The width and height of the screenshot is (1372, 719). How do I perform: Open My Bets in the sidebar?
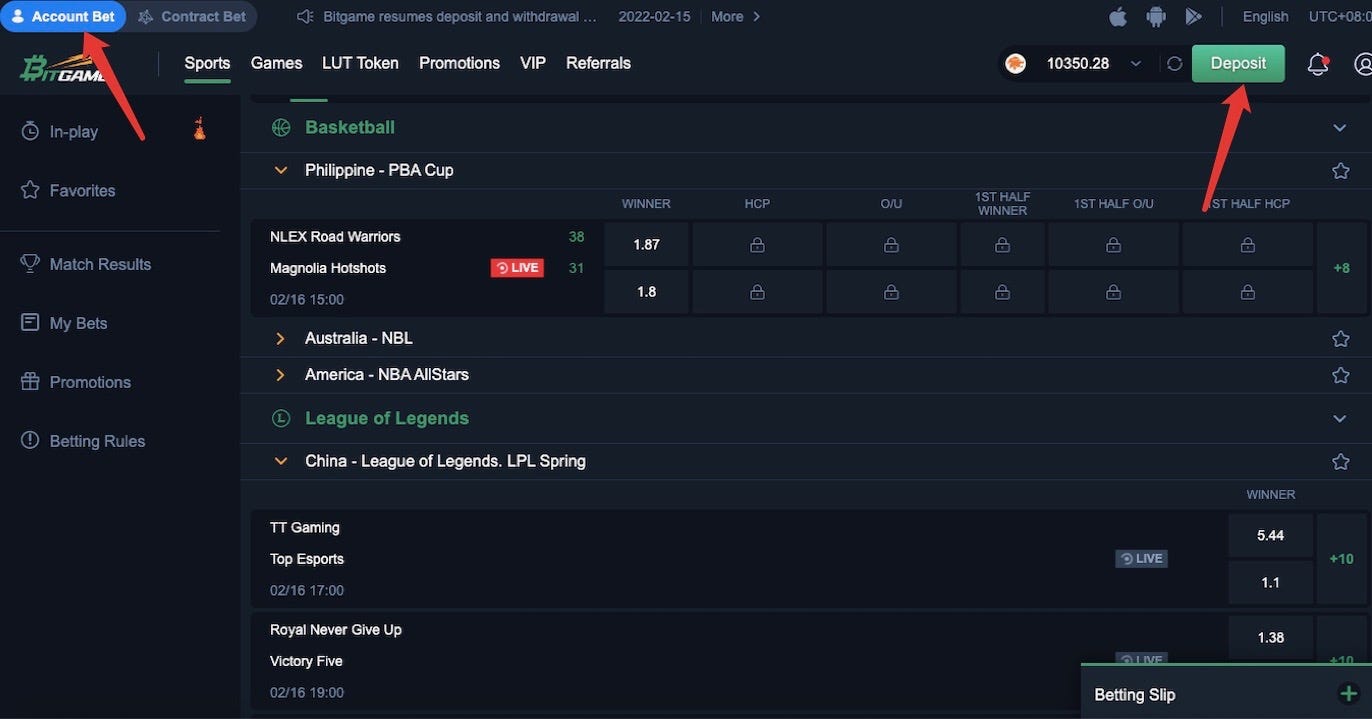(78, 323)
